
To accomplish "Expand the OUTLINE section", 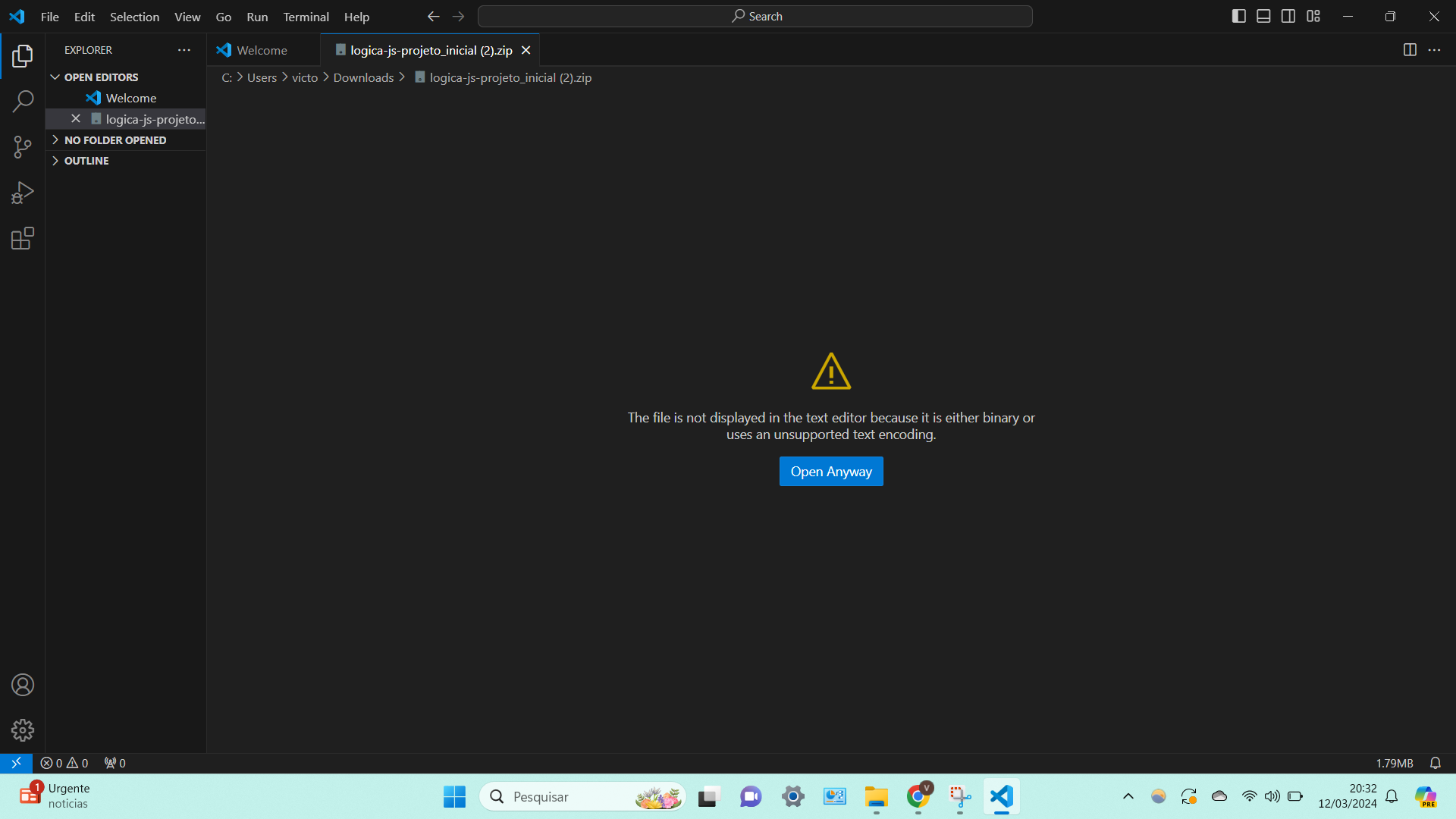I will pyautogui.click(x=55, y=160).
